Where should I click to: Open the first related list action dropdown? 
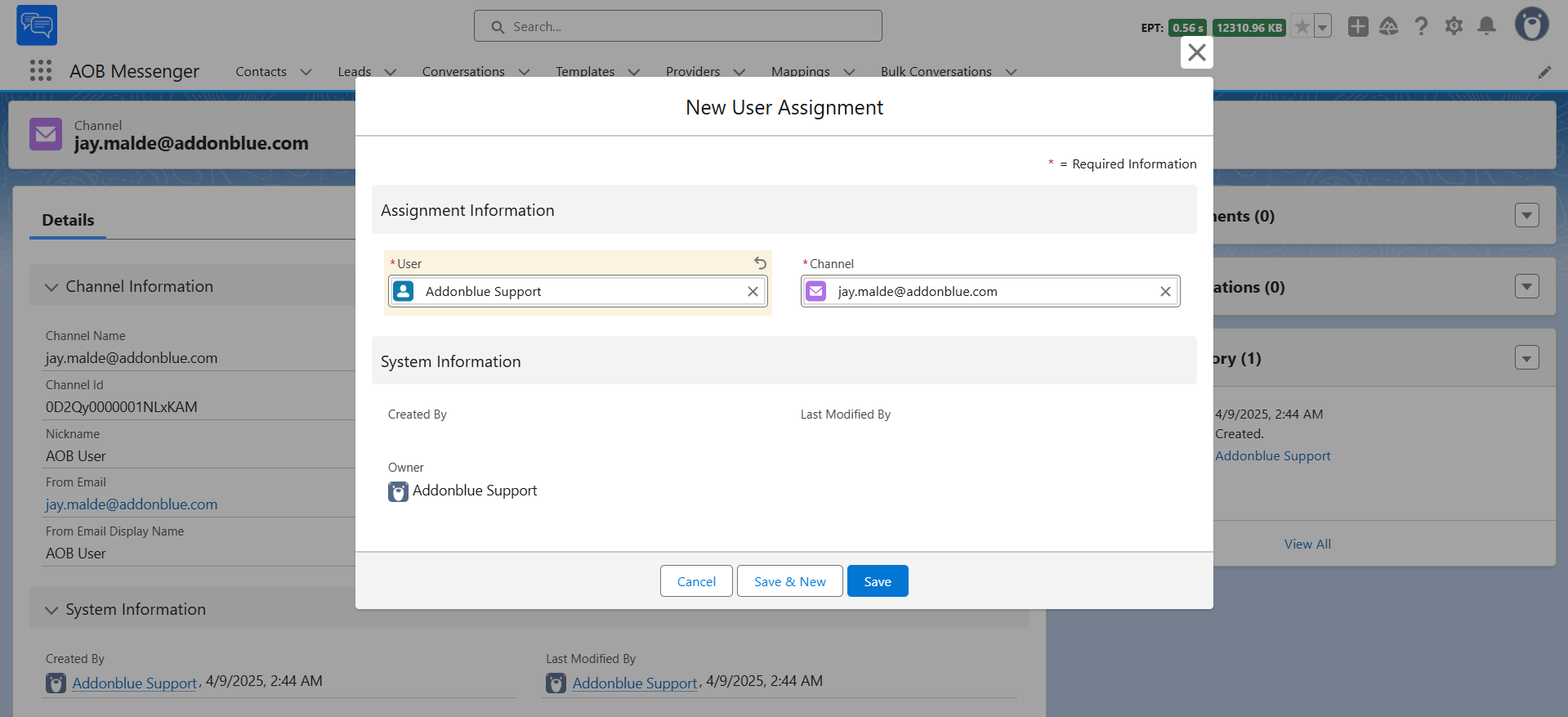[x=1527, y=215]
